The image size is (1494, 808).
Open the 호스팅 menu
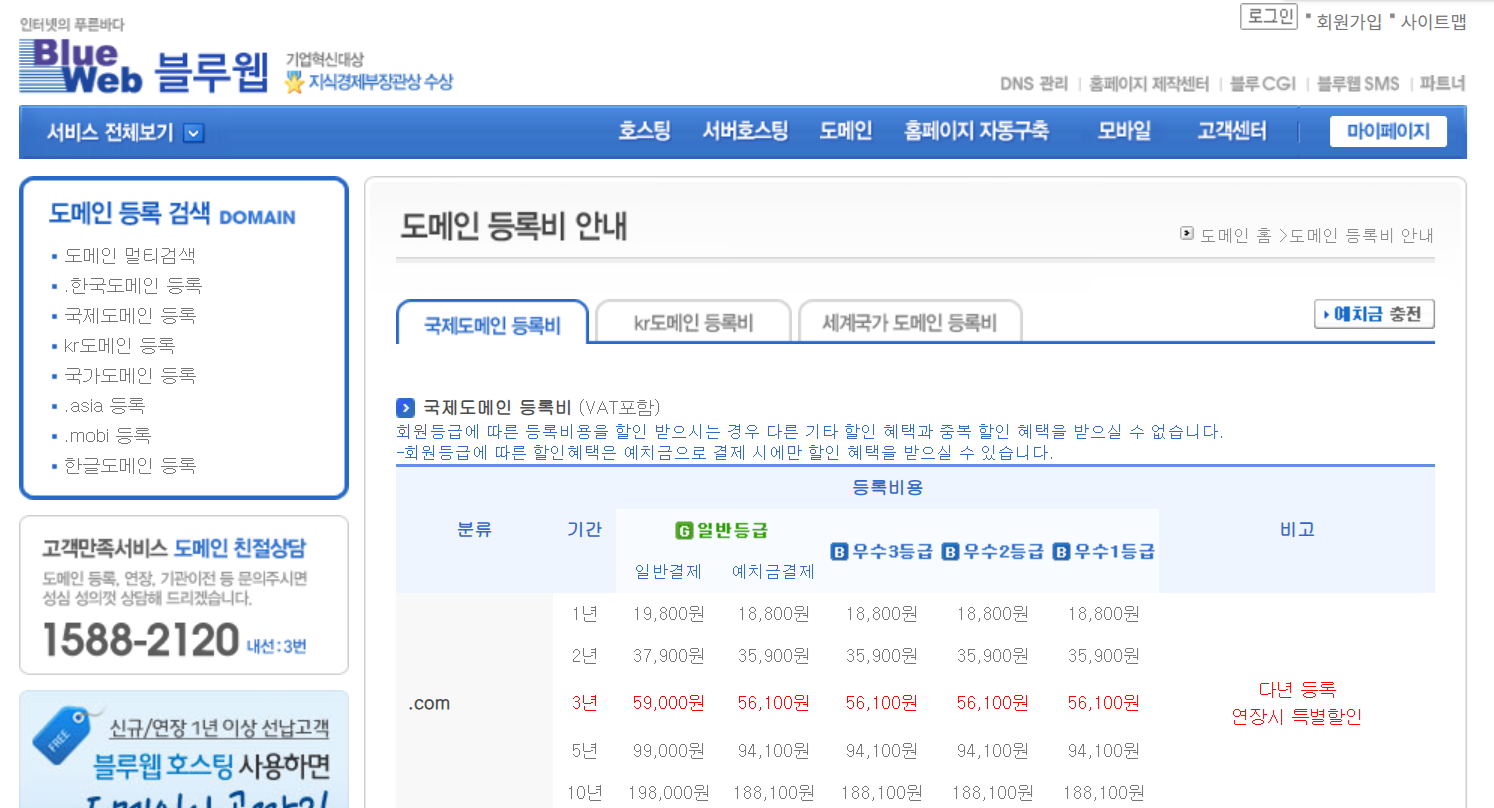[645, 130]
